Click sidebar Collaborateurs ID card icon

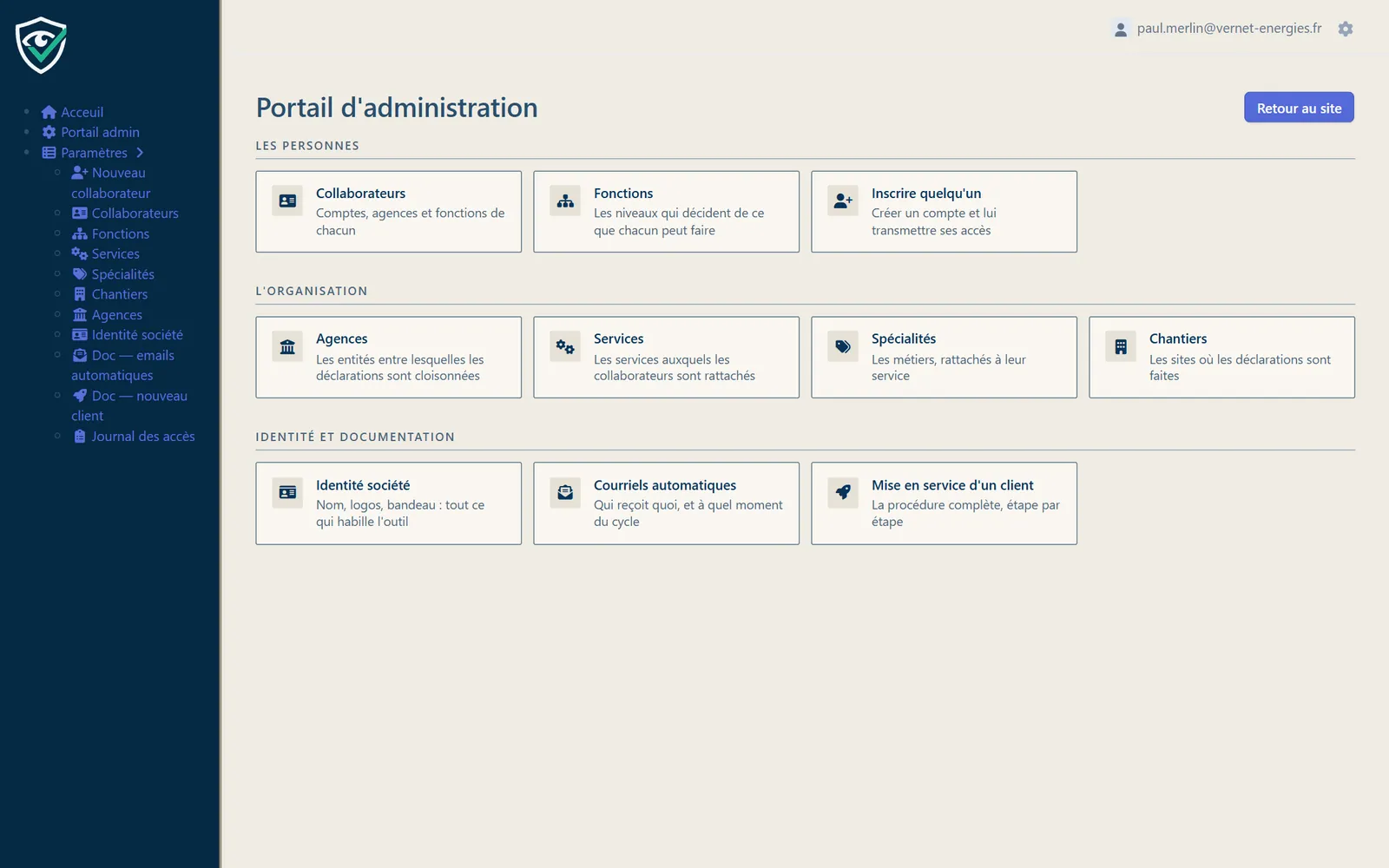(80, 214)
